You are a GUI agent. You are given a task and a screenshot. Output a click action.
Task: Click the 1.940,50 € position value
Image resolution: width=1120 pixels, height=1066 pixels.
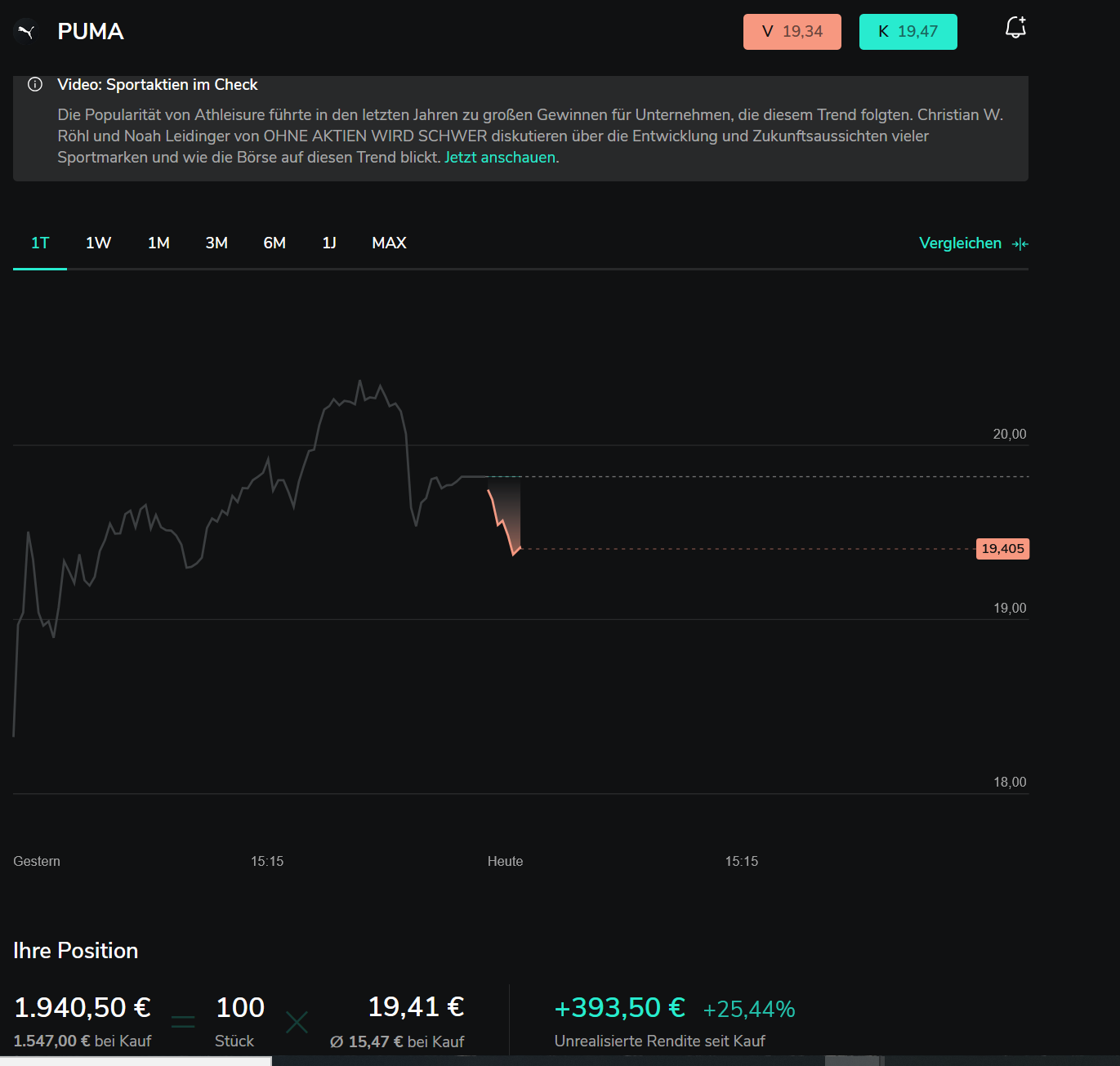tap(83, 1008)
